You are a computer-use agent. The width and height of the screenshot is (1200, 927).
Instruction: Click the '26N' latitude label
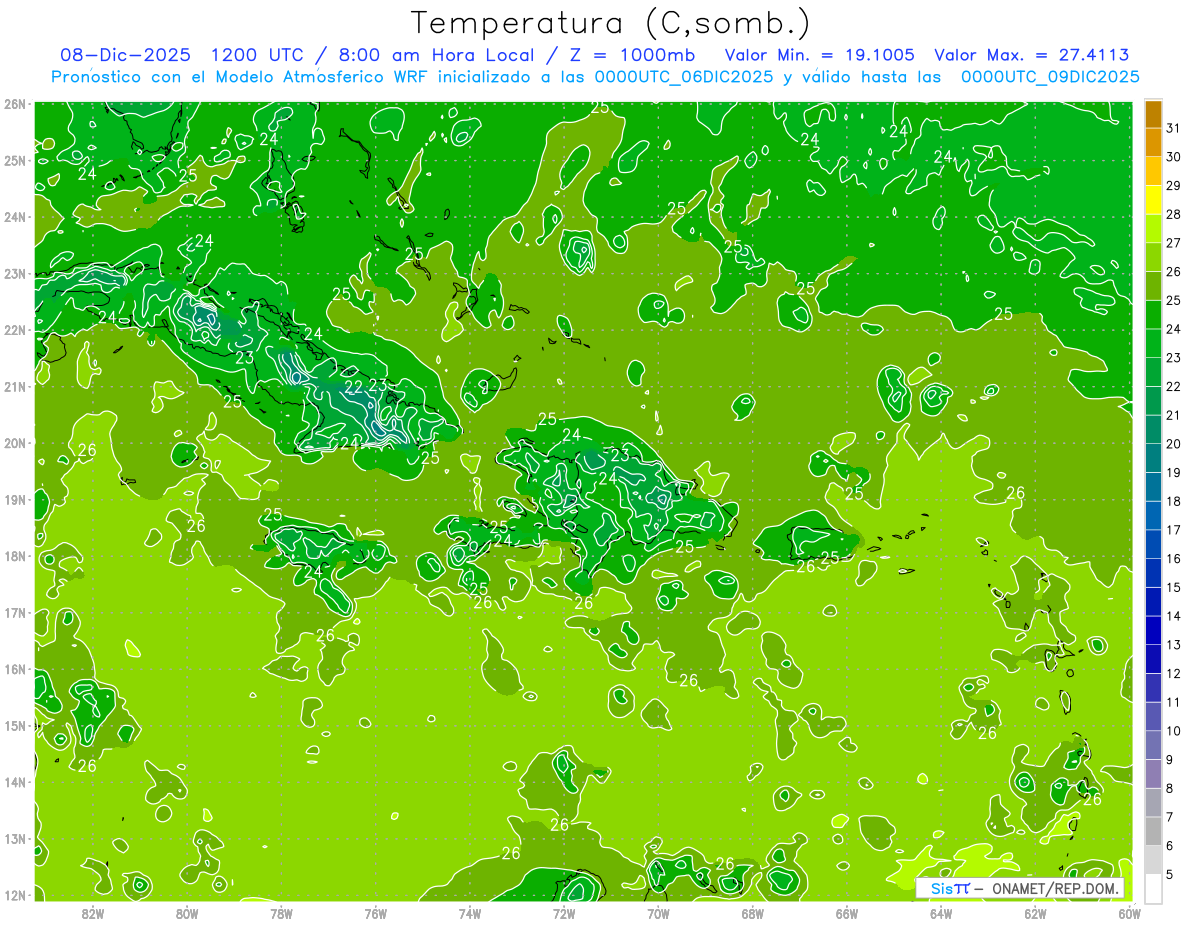point(14,104)
